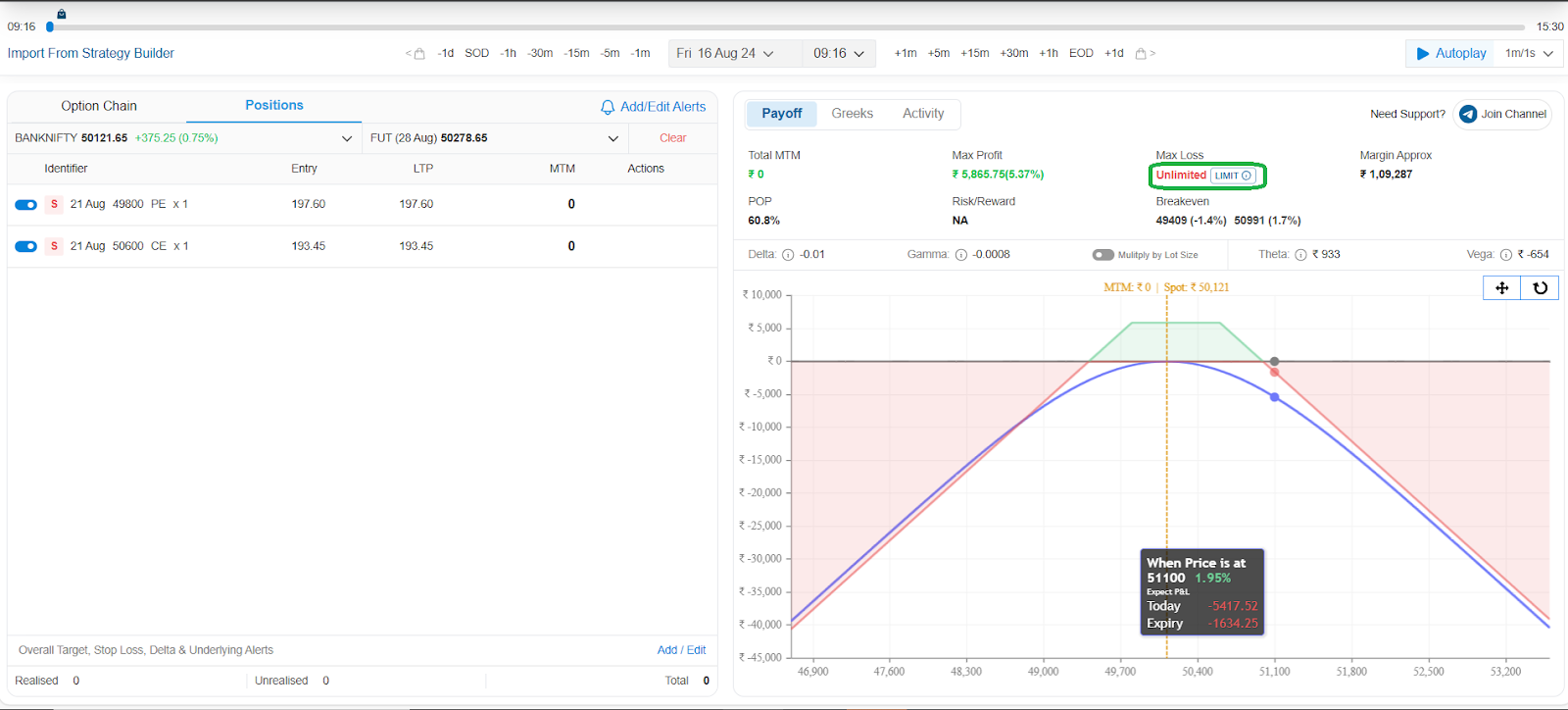The height and width of the screenshot is (710, 1568).
Task: Click the grey breakeven point on payoff chart
Action: pyautogui.click(x=1274, y=362)
